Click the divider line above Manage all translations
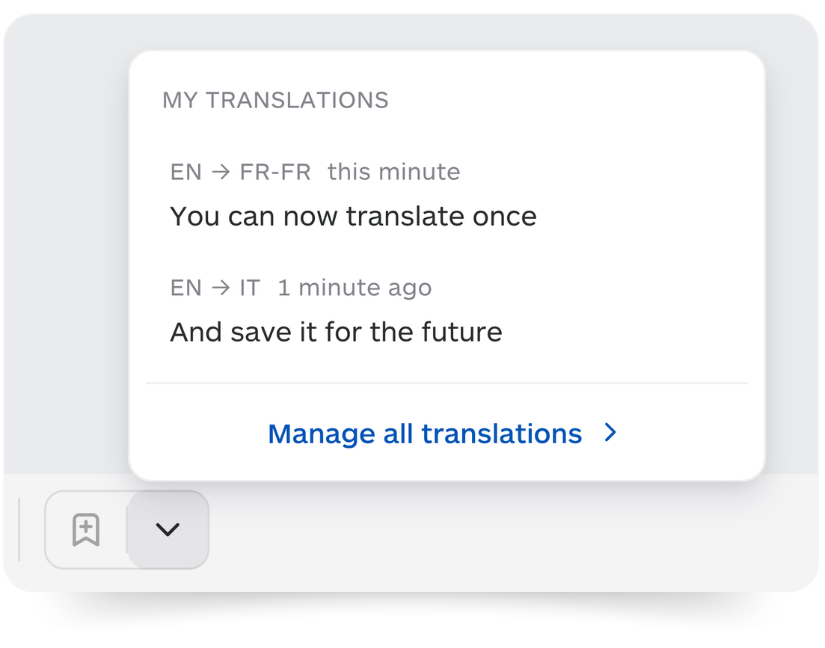 (447, 383)
